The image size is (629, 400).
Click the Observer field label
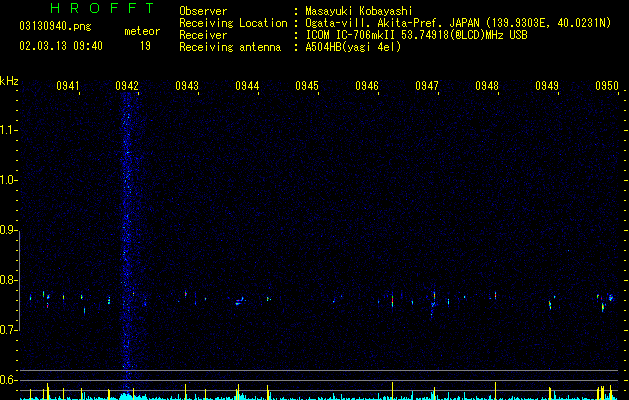coord(203,11)
